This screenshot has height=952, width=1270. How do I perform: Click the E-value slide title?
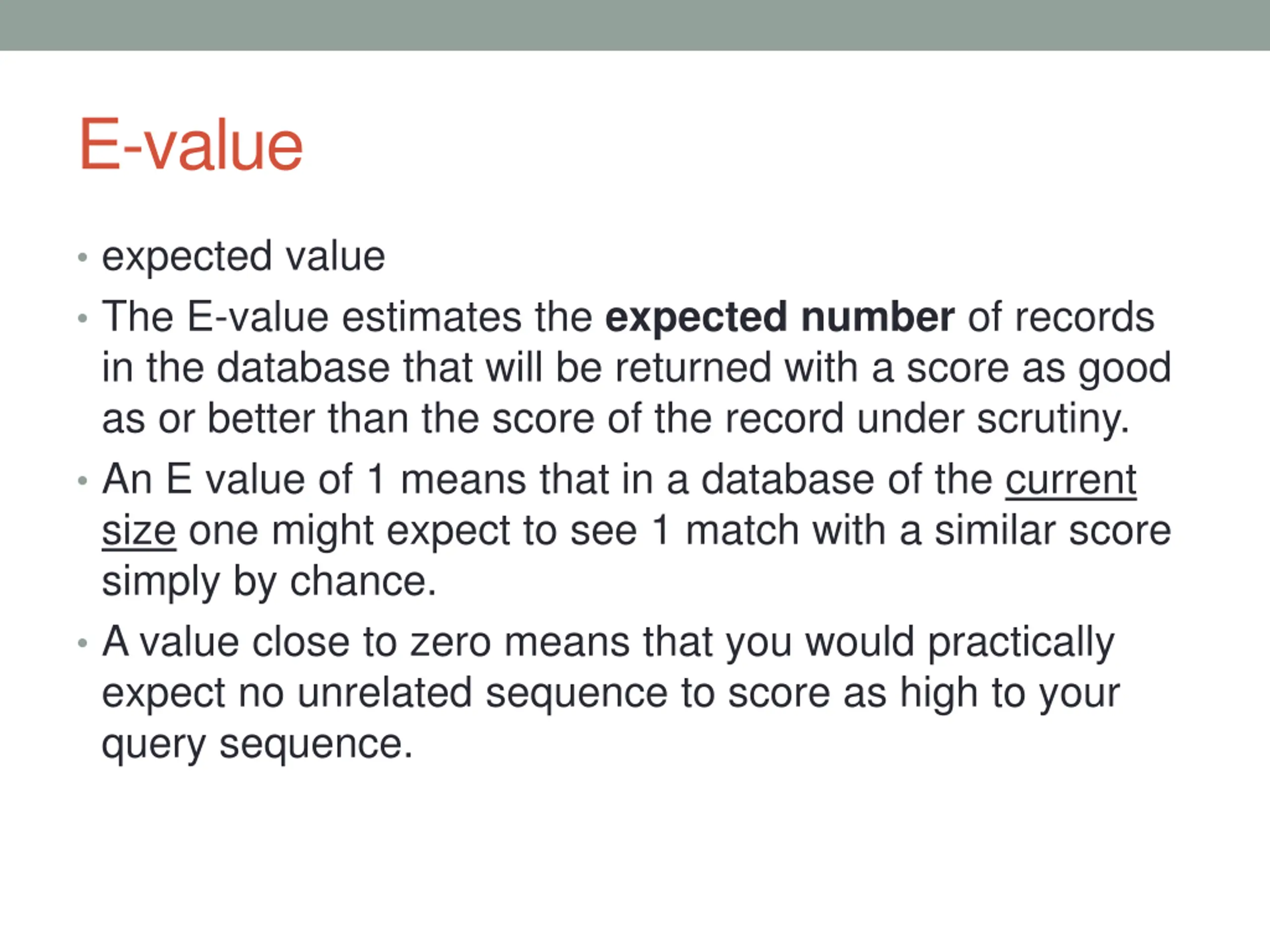[x=191, y=144]
